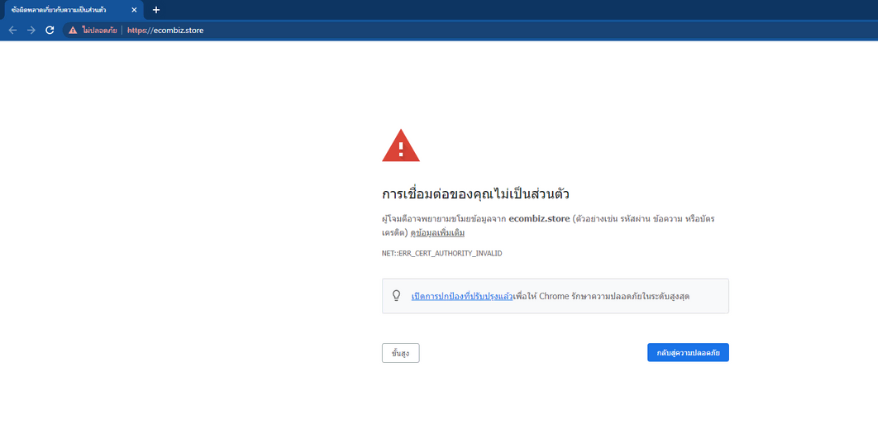
Task: Select the privacy error browser tab
Action: pos(72,10)
